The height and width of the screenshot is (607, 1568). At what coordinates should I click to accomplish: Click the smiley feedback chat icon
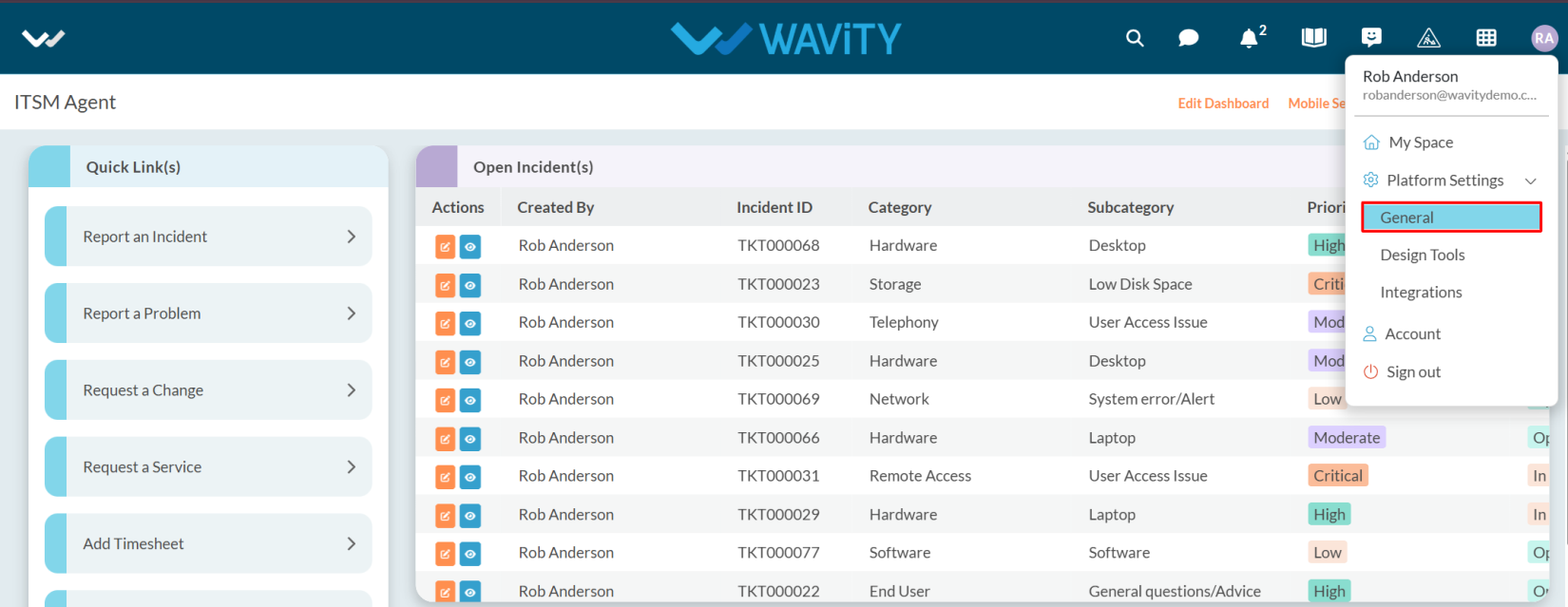point(1371,38)
